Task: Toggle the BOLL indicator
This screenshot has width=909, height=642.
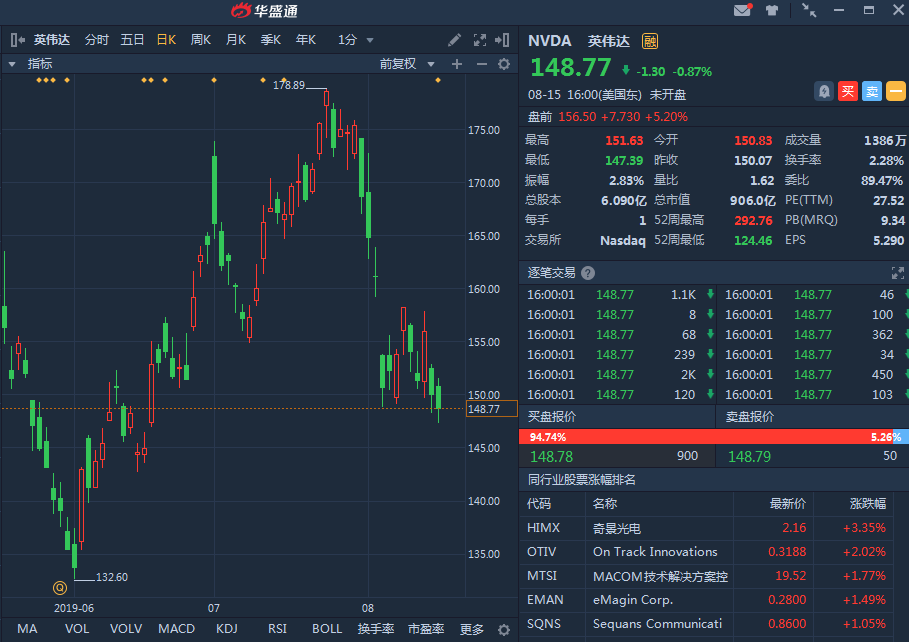Action: [327, 629]
